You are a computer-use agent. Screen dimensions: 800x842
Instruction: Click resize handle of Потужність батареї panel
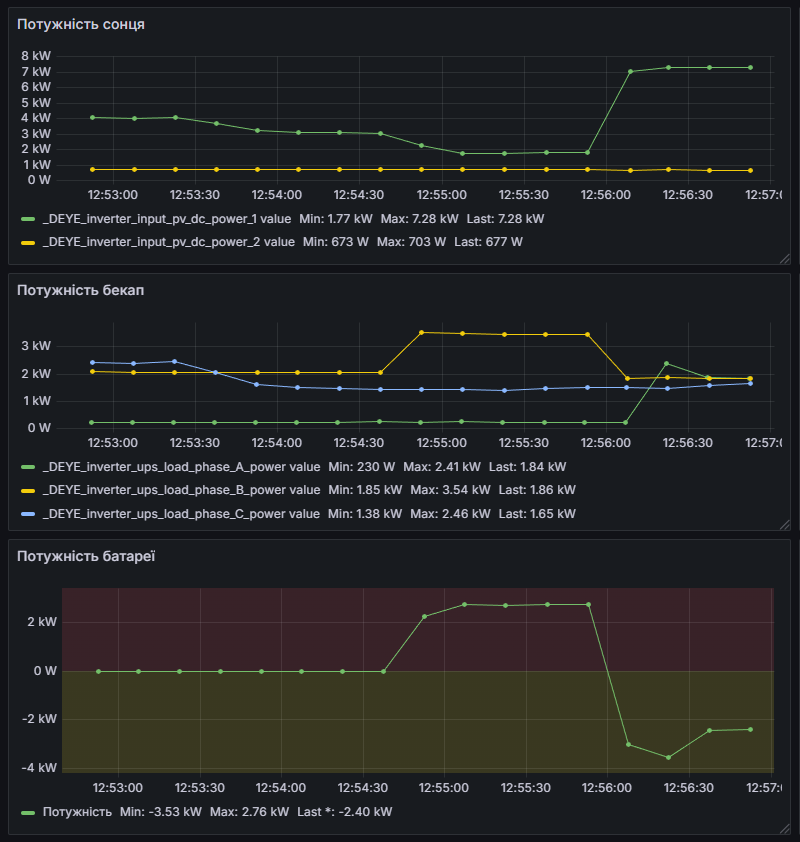784,826
